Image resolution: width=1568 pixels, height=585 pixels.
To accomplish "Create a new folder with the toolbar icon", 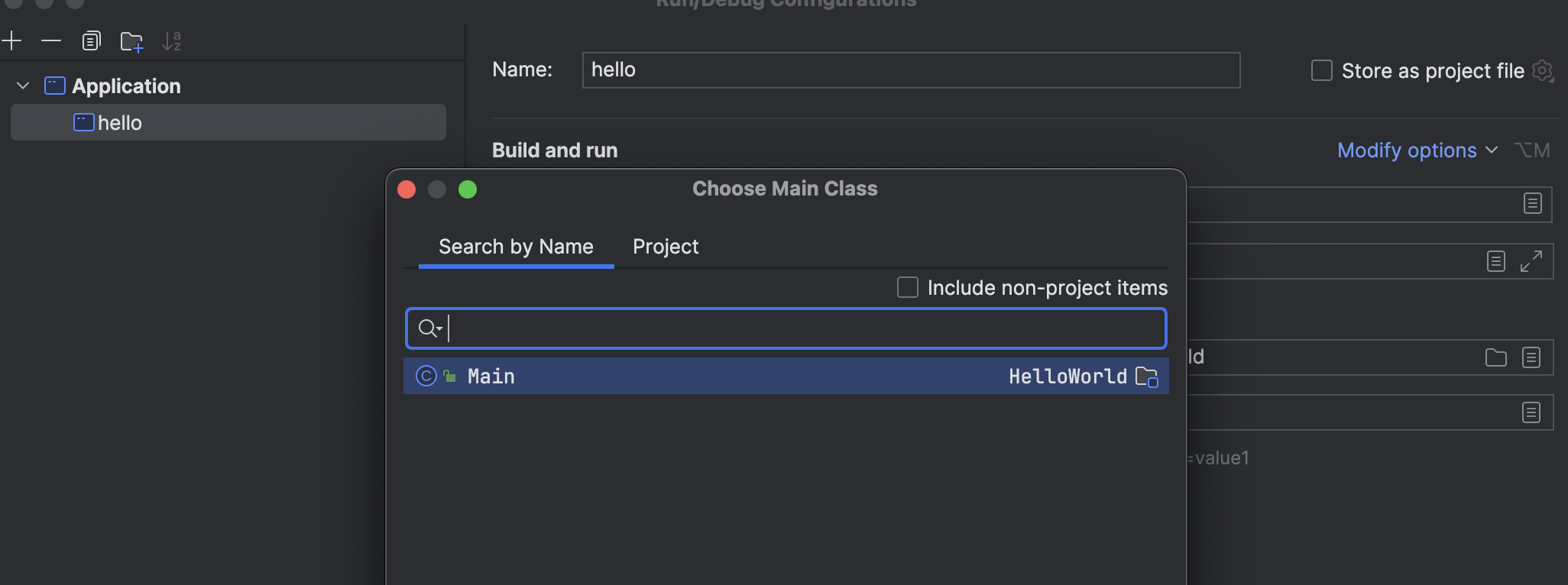I will click(131, 41).
